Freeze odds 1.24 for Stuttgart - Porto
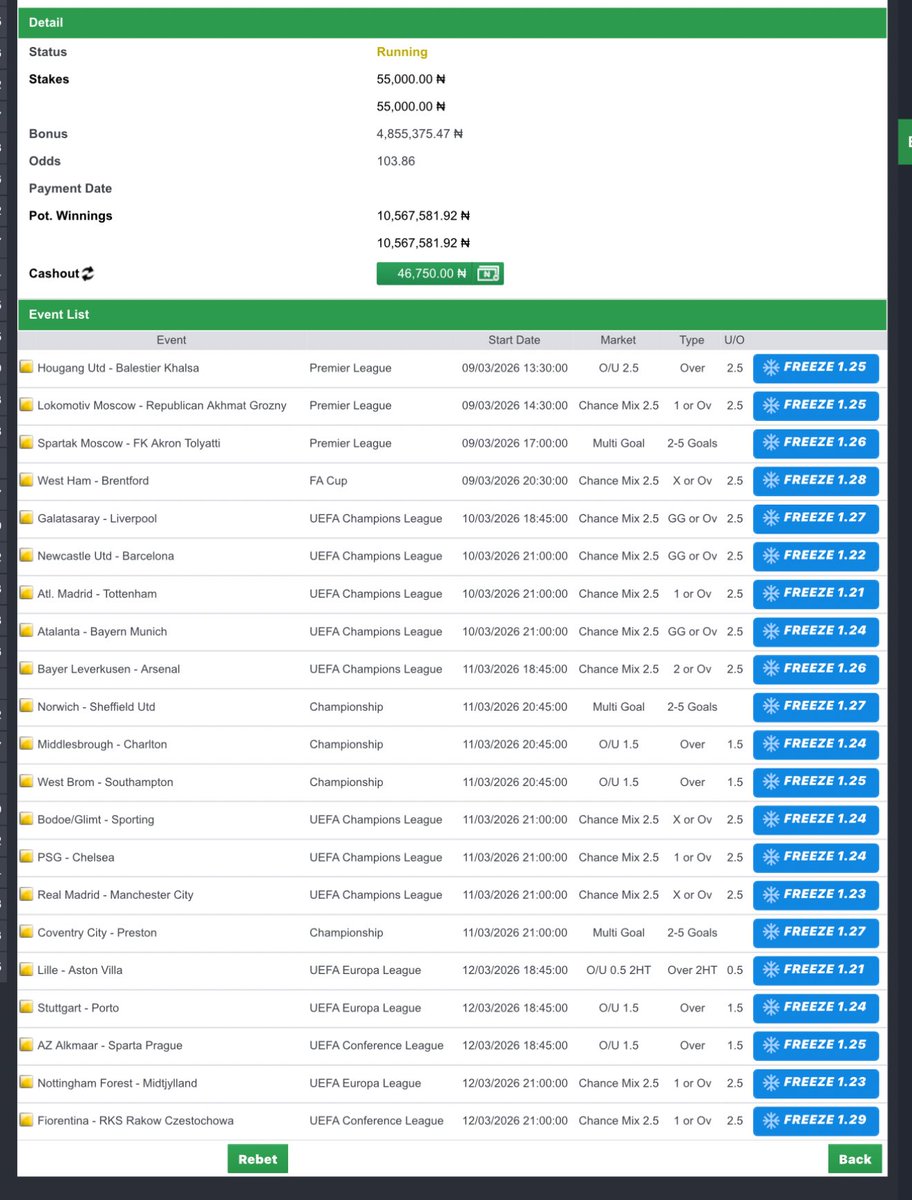Viewport: 912px width, 1200px height. coord(816,1008)
